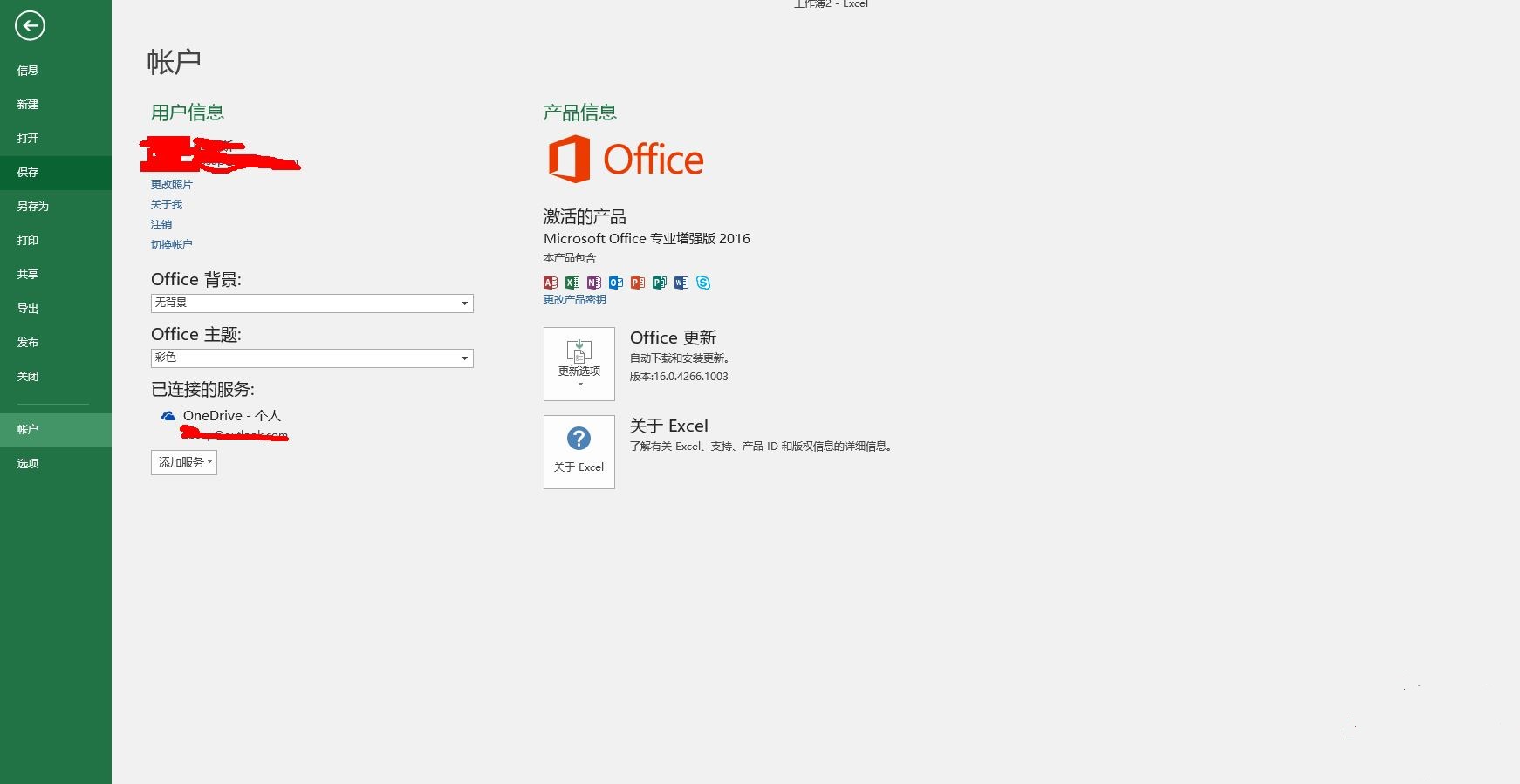Select 打开 in the sidebar
1520x784 pixels.
point(56,139)
